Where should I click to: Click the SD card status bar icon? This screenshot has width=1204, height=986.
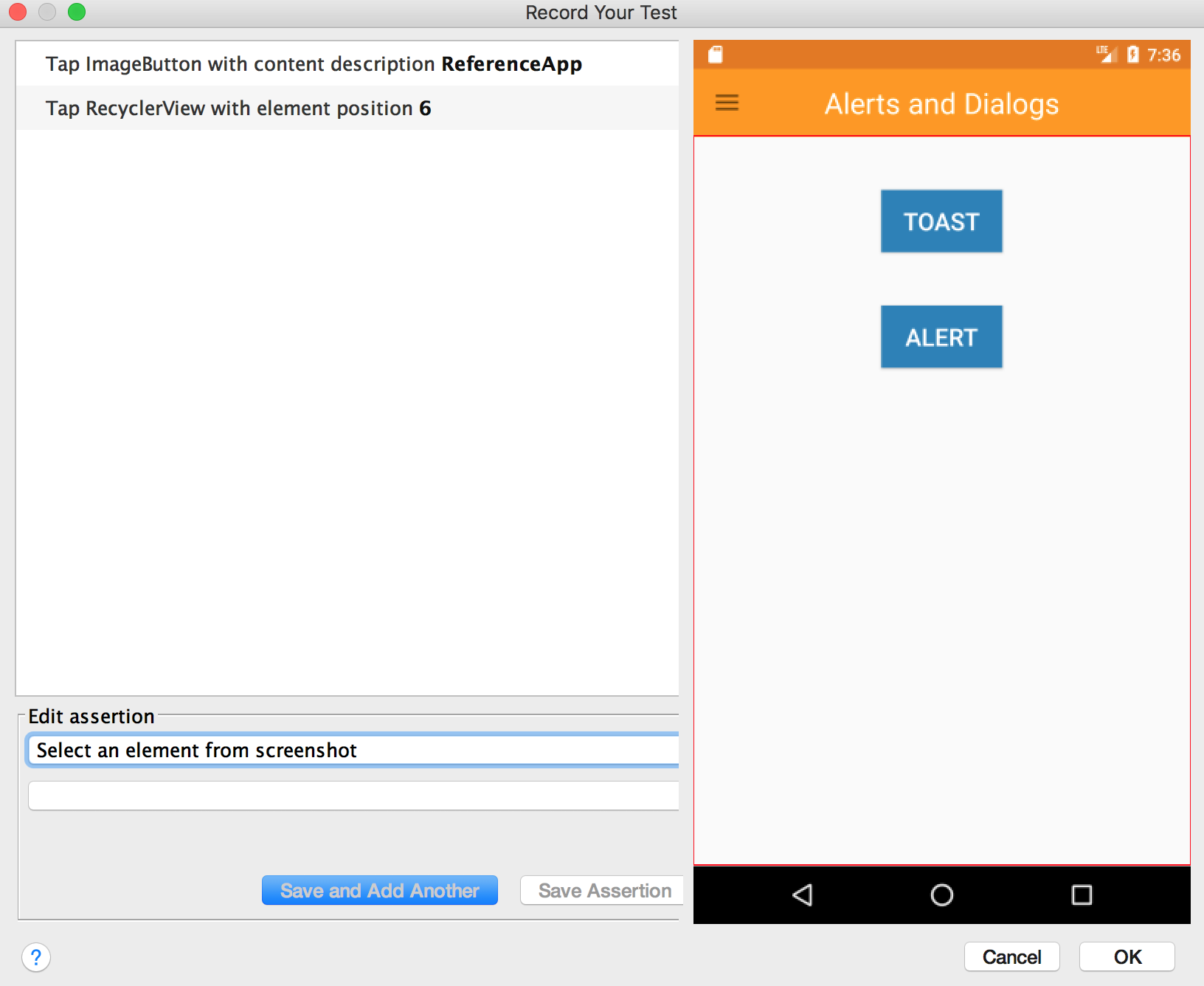point(715,55)
